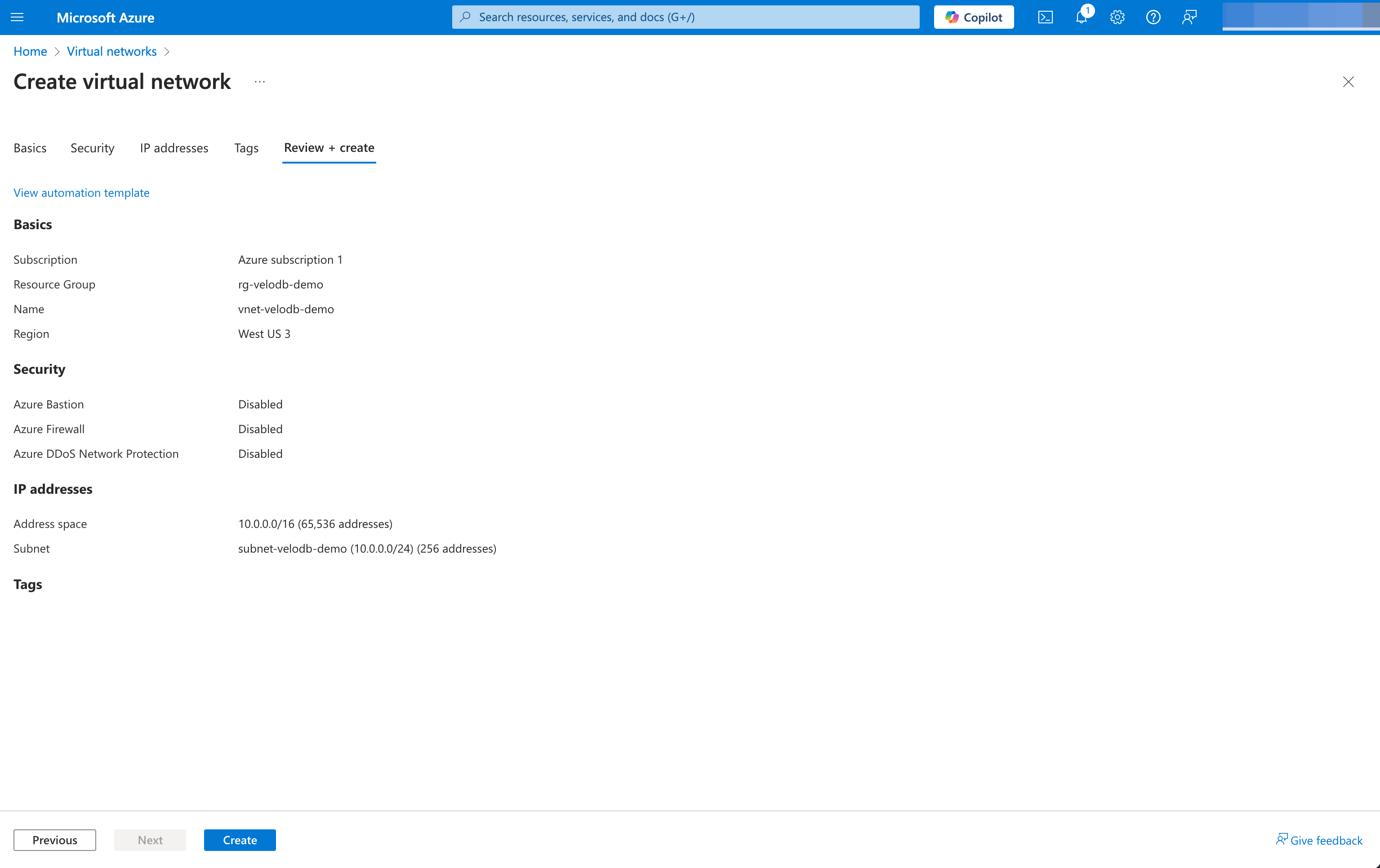Open the help and support menu
This screenshot has width=1380, height=868.
(x=1153, y=17)
